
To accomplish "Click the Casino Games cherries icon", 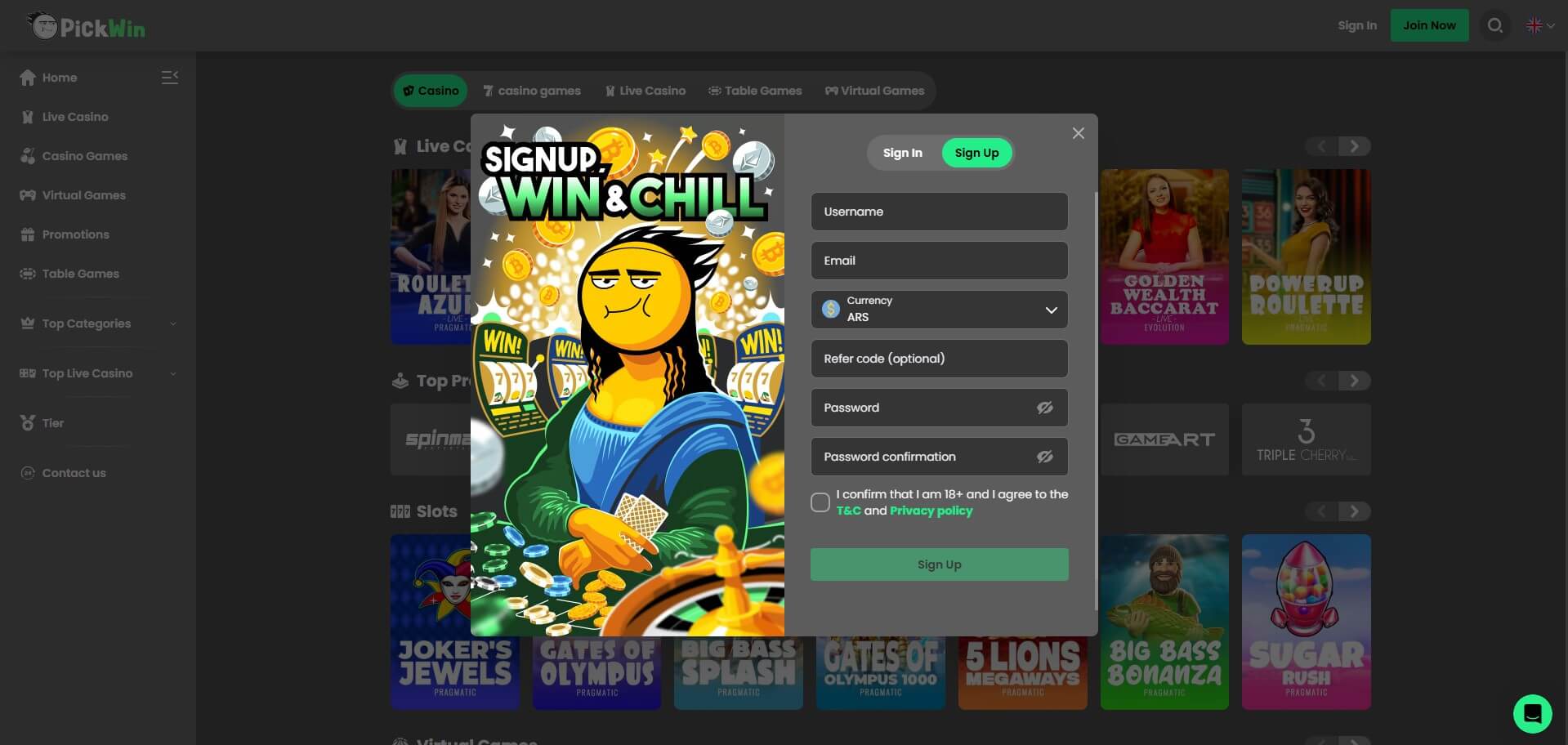I will 27,156.
